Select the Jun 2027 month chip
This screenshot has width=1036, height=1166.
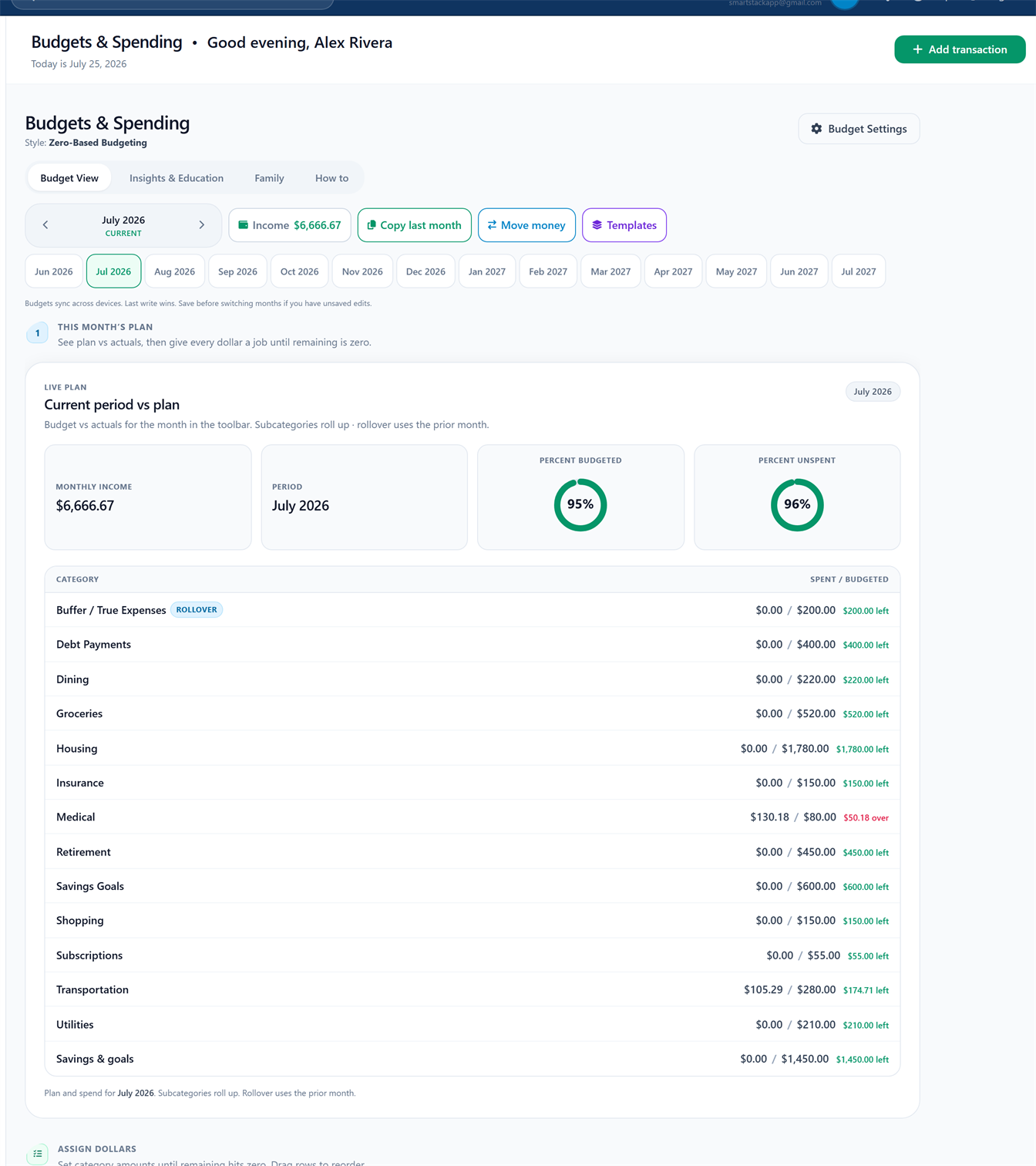pyautogui.click(x=799, y=271)
